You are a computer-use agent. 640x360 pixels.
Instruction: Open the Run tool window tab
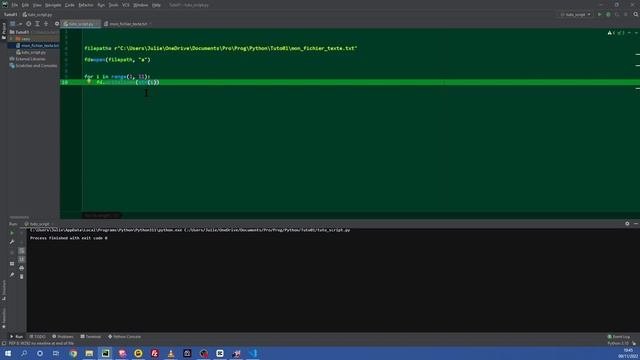tap(16, 337)
